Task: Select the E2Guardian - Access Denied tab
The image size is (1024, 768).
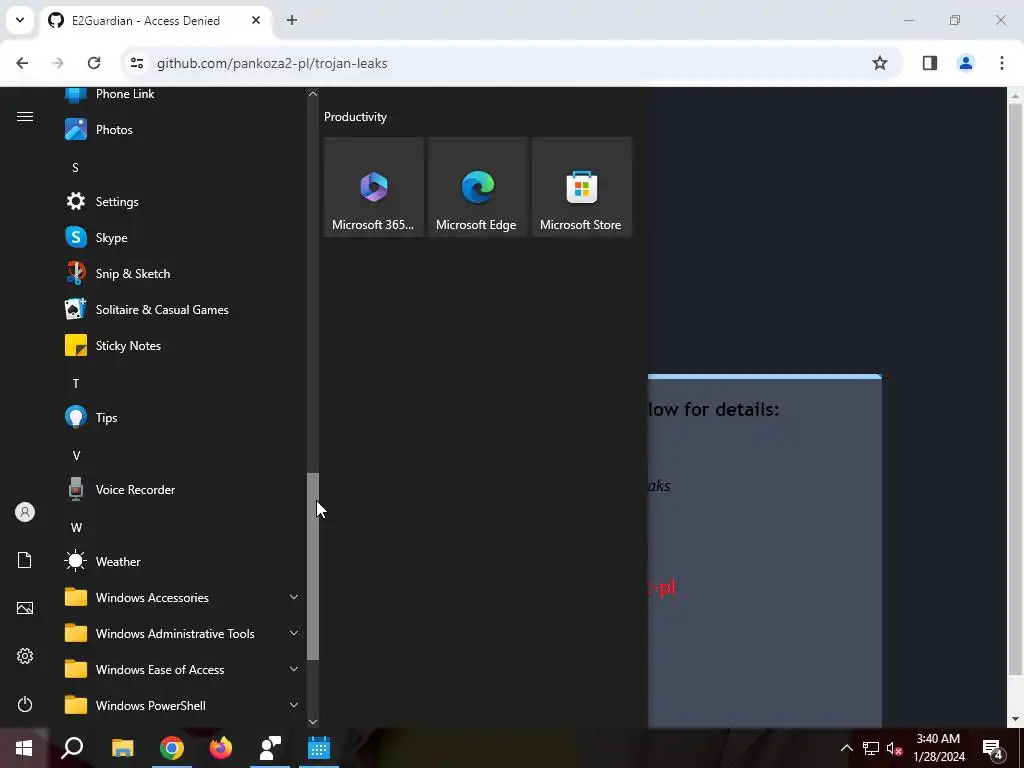Action: click(x=155, y=21)
